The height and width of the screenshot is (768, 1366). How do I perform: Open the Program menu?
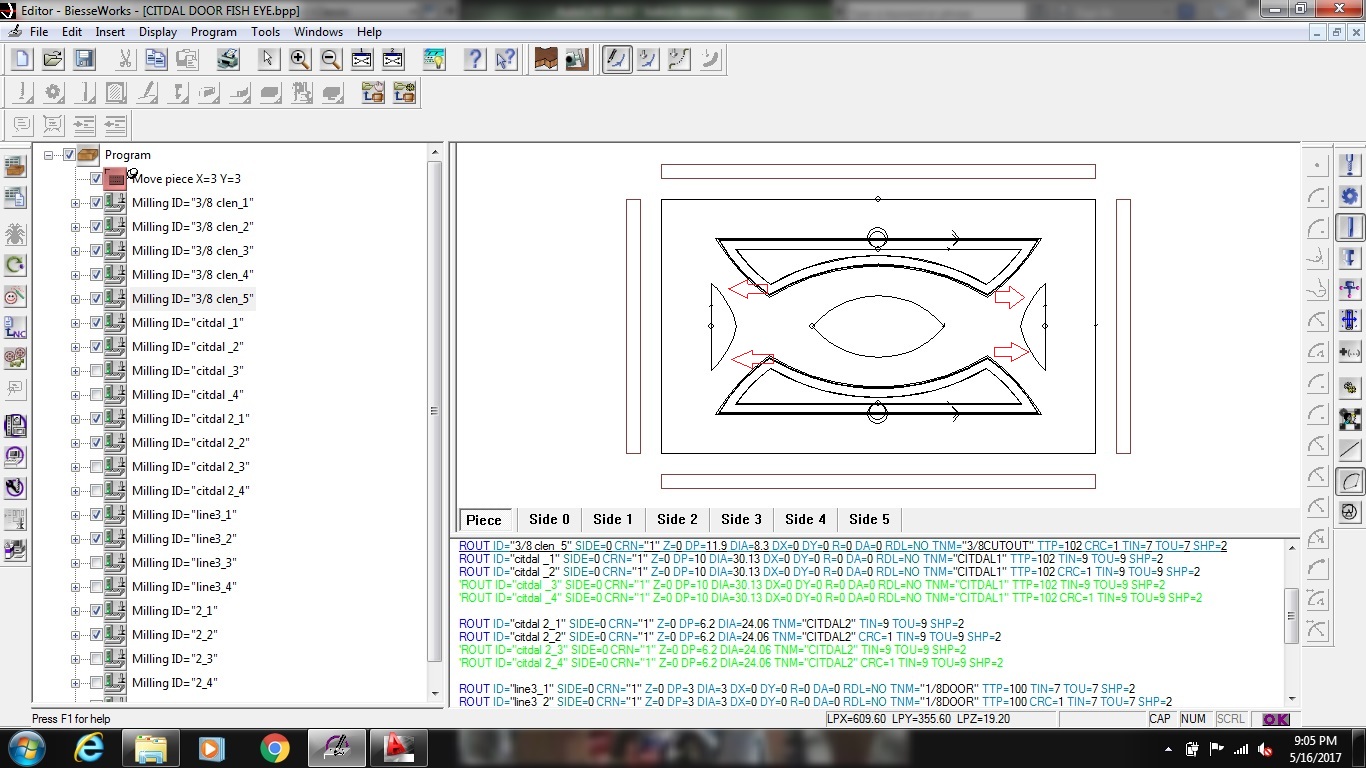[x=214, y=31]
